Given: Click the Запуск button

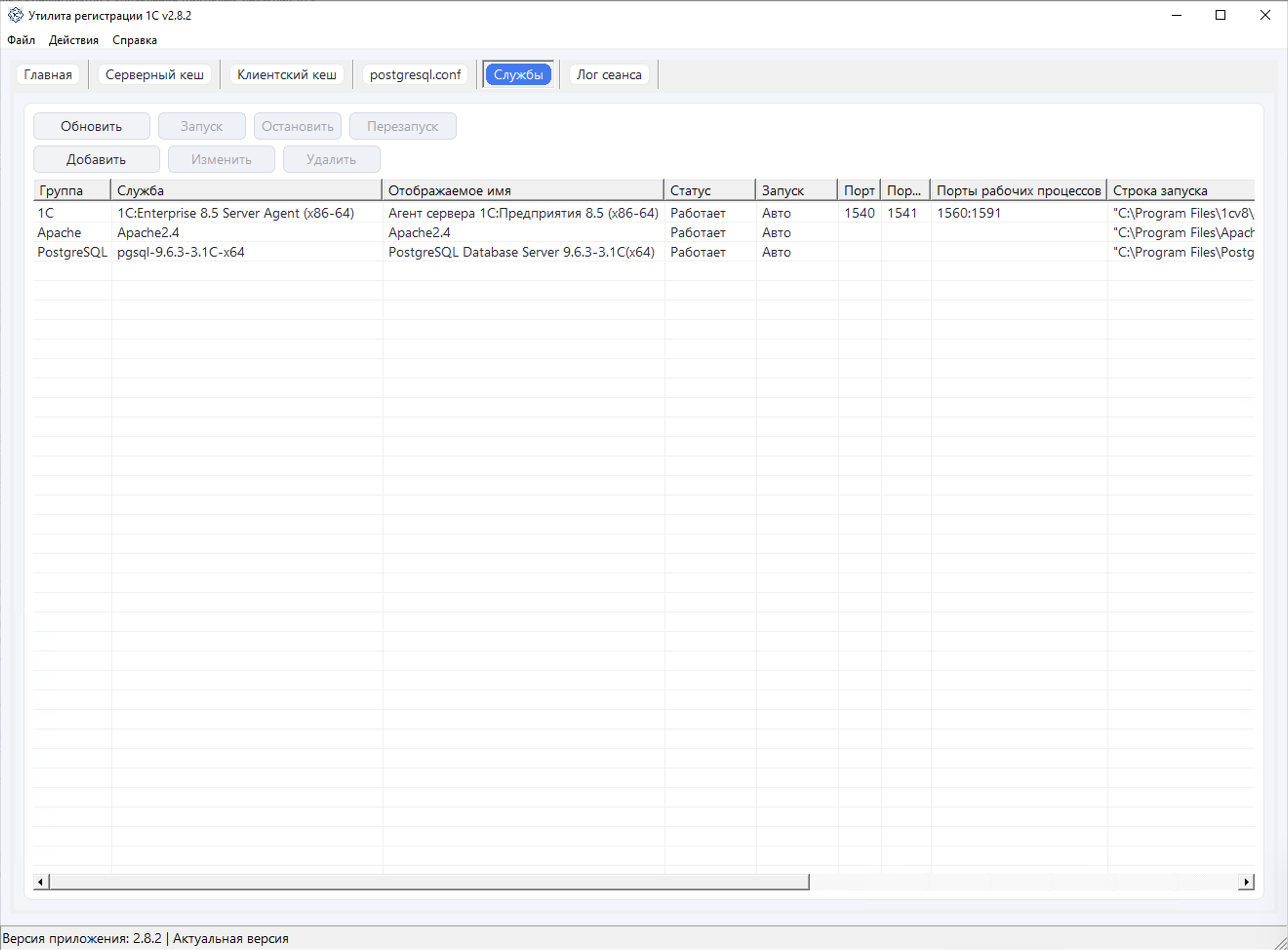Looking at the screenshot, I should coord(201,126).
